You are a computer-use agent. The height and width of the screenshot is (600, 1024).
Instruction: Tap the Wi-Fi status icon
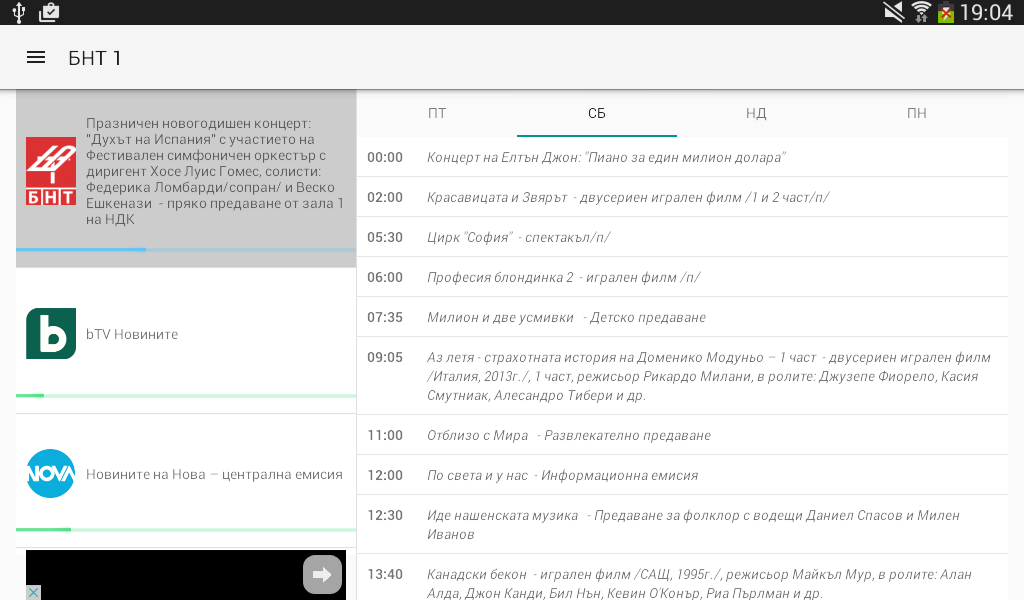(x=921, y=12)
